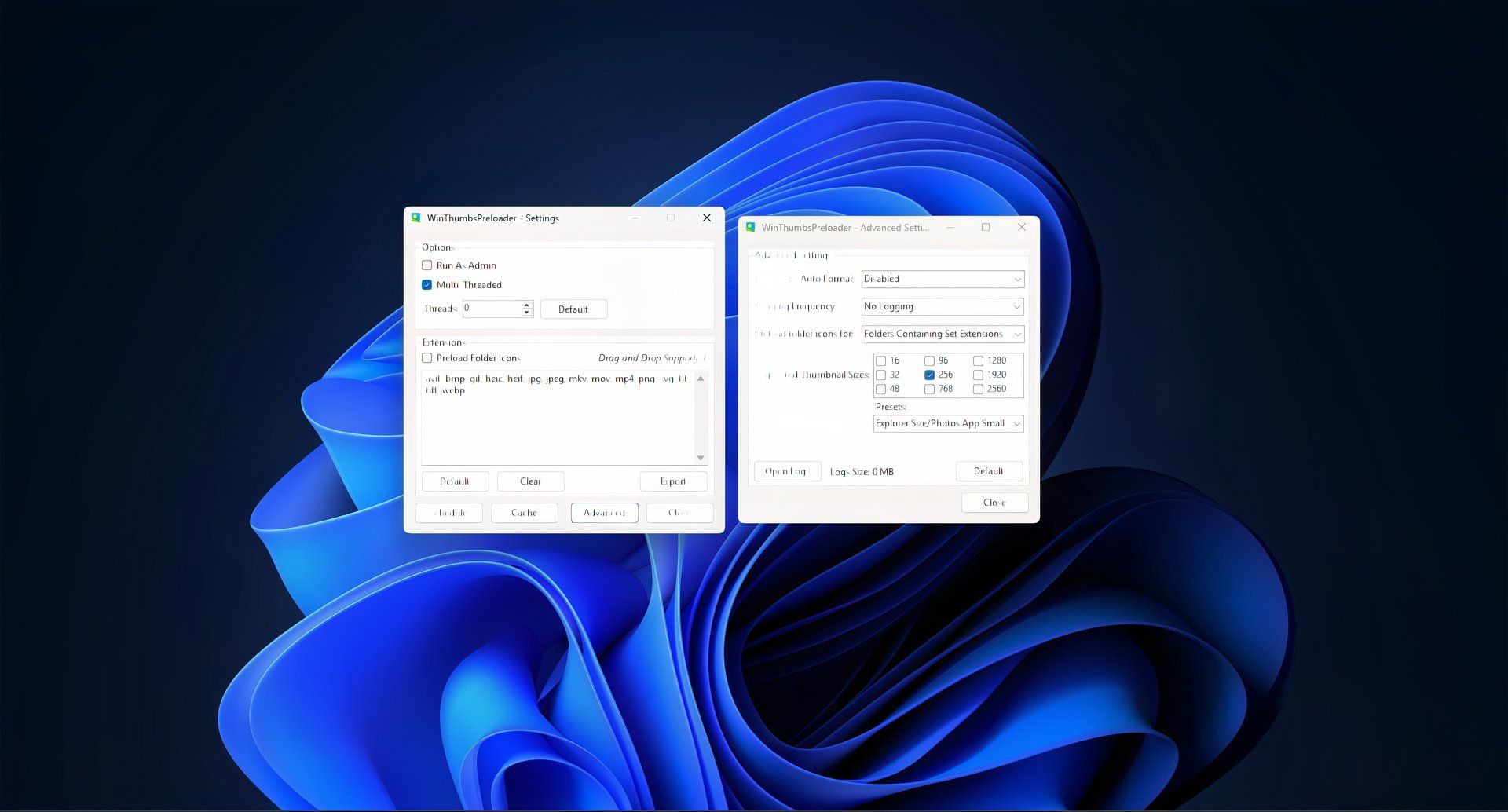This screenshot has width=1508, height=812.
Task: Maximize the Advanced Settings window
Action: pyautogui.click(x=986, y=227)
